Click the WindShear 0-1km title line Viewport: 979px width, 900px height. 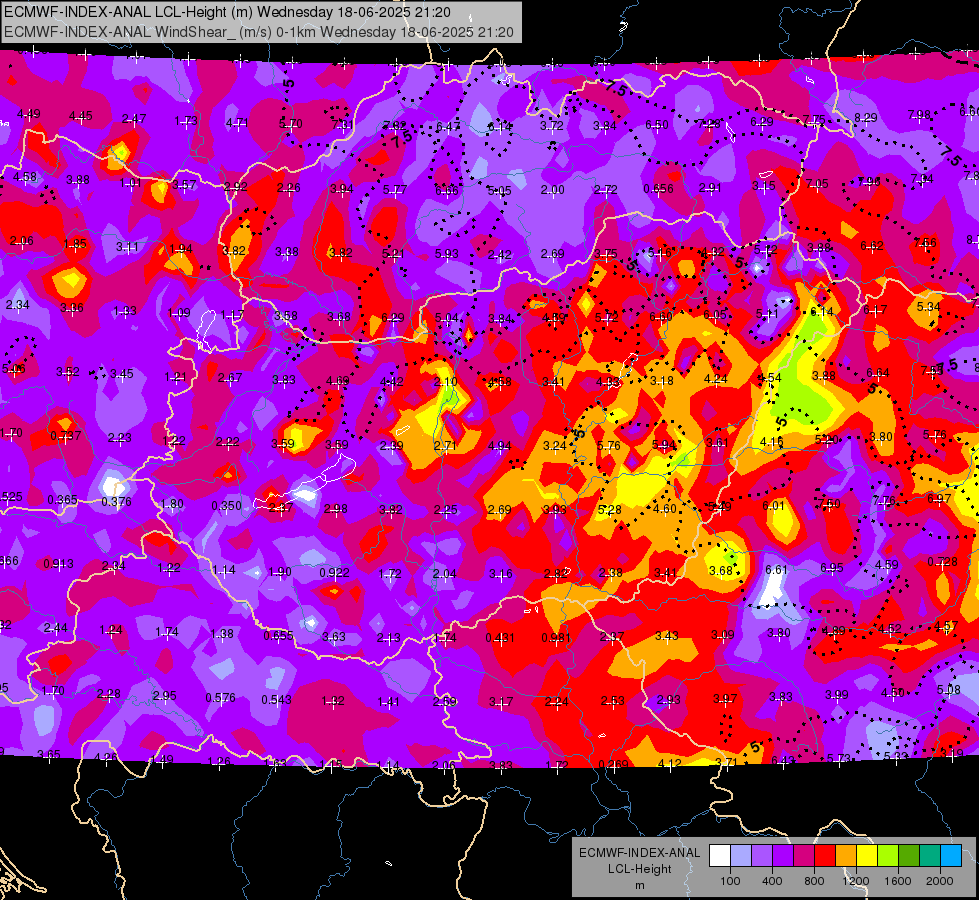coord(258,32)
